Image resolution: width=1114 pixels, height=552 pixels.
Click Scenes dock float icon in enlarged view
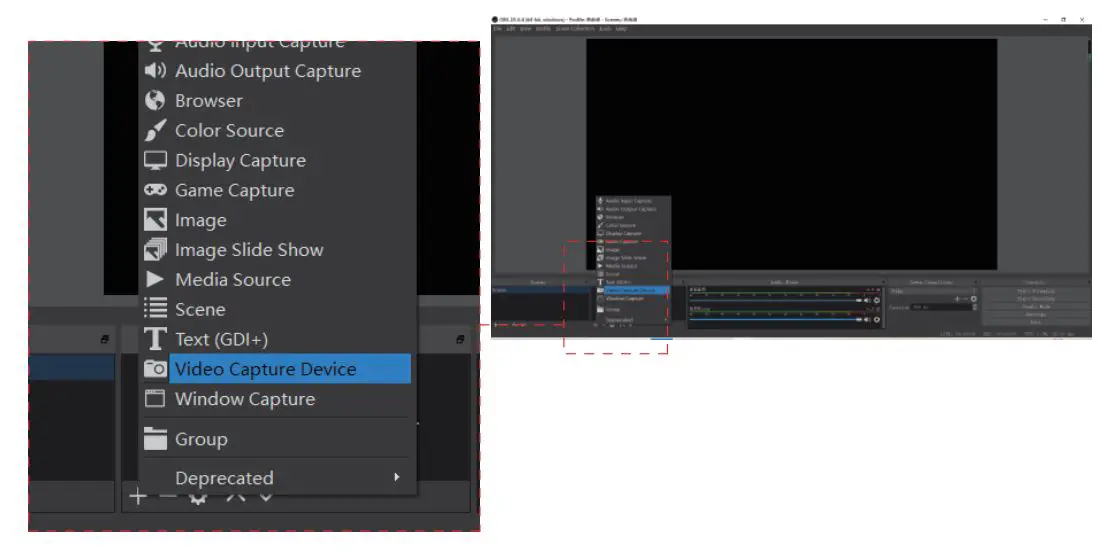[x=104, y=340]
